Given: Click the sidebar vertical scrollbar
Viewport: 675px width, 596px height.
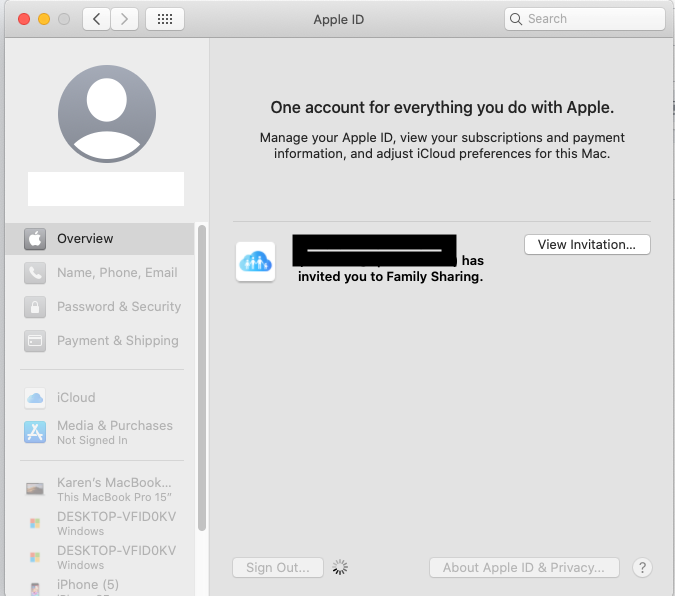Looking at the screenshot, I should [x=201, y=378].
